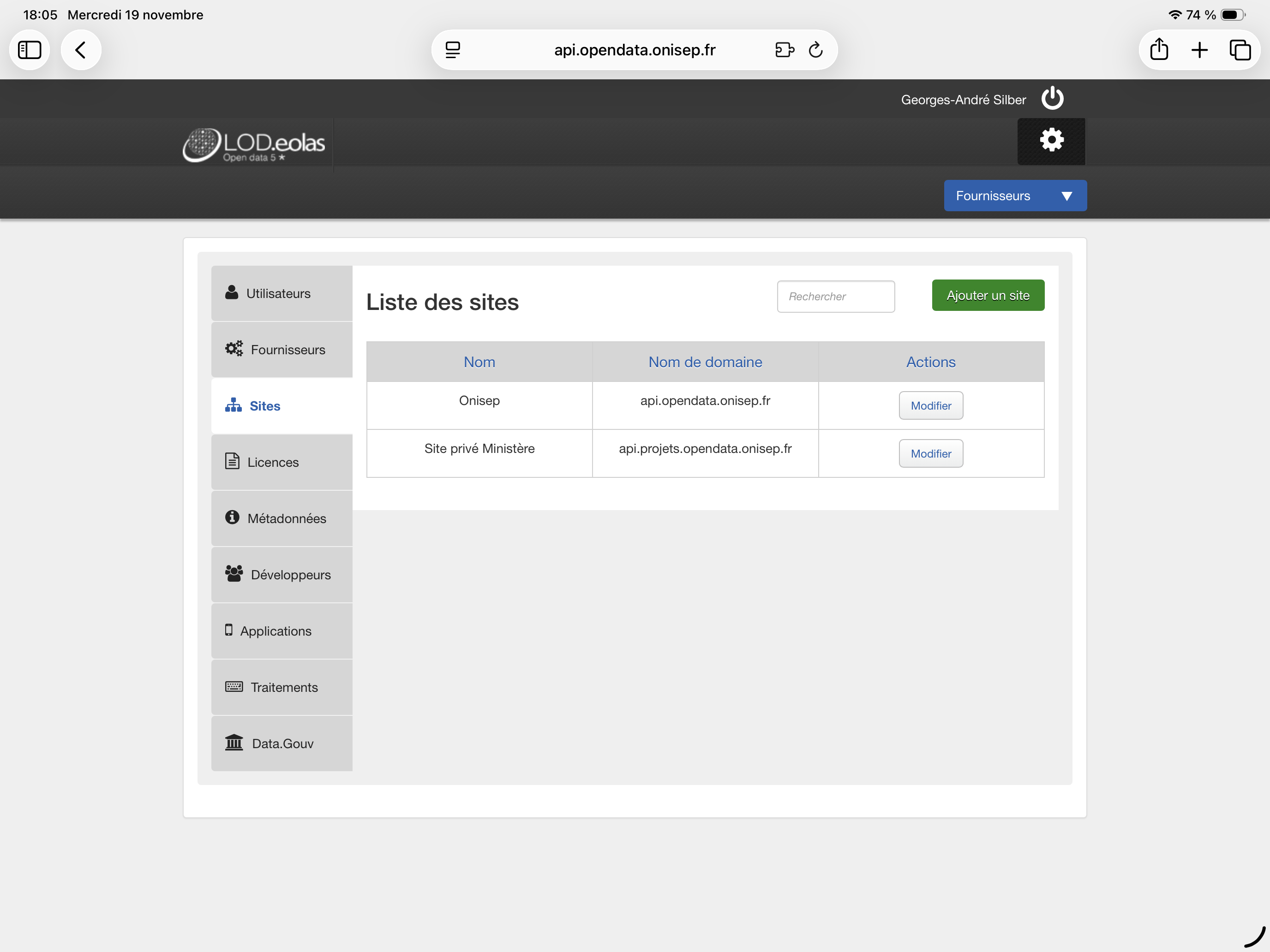Expand the Fournisseurs dropdown
Screen dimensions: 1270x952
[1014, 196]
